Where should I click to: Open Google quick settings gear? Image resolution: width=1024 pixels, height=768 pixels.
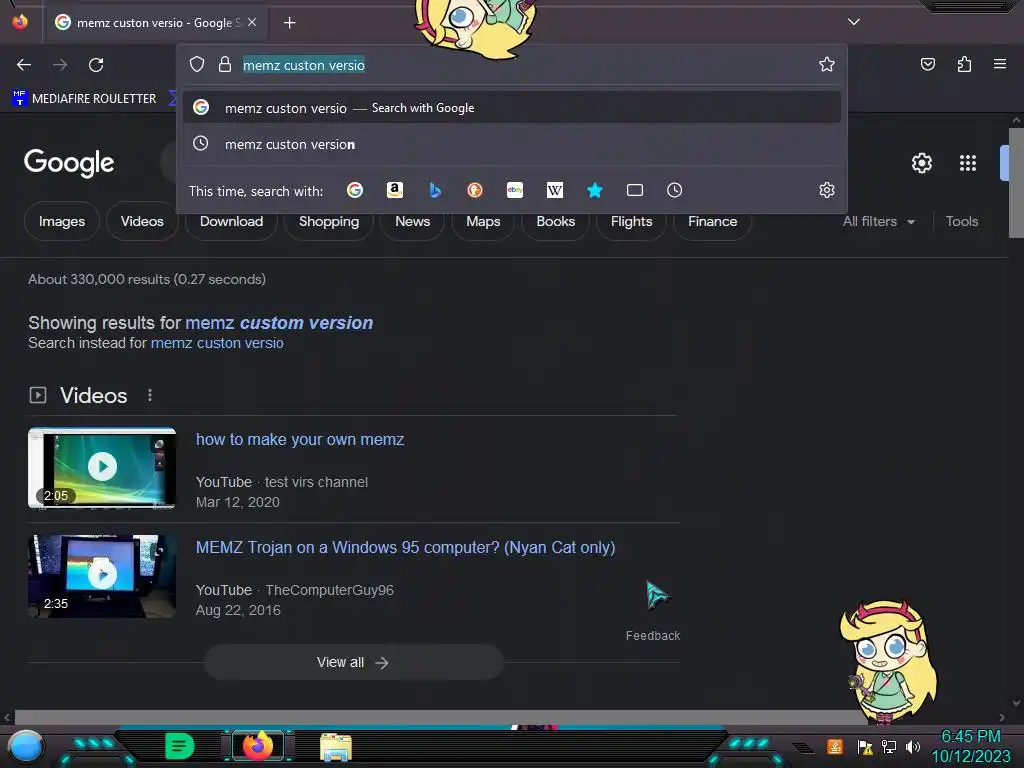point(921,163)
